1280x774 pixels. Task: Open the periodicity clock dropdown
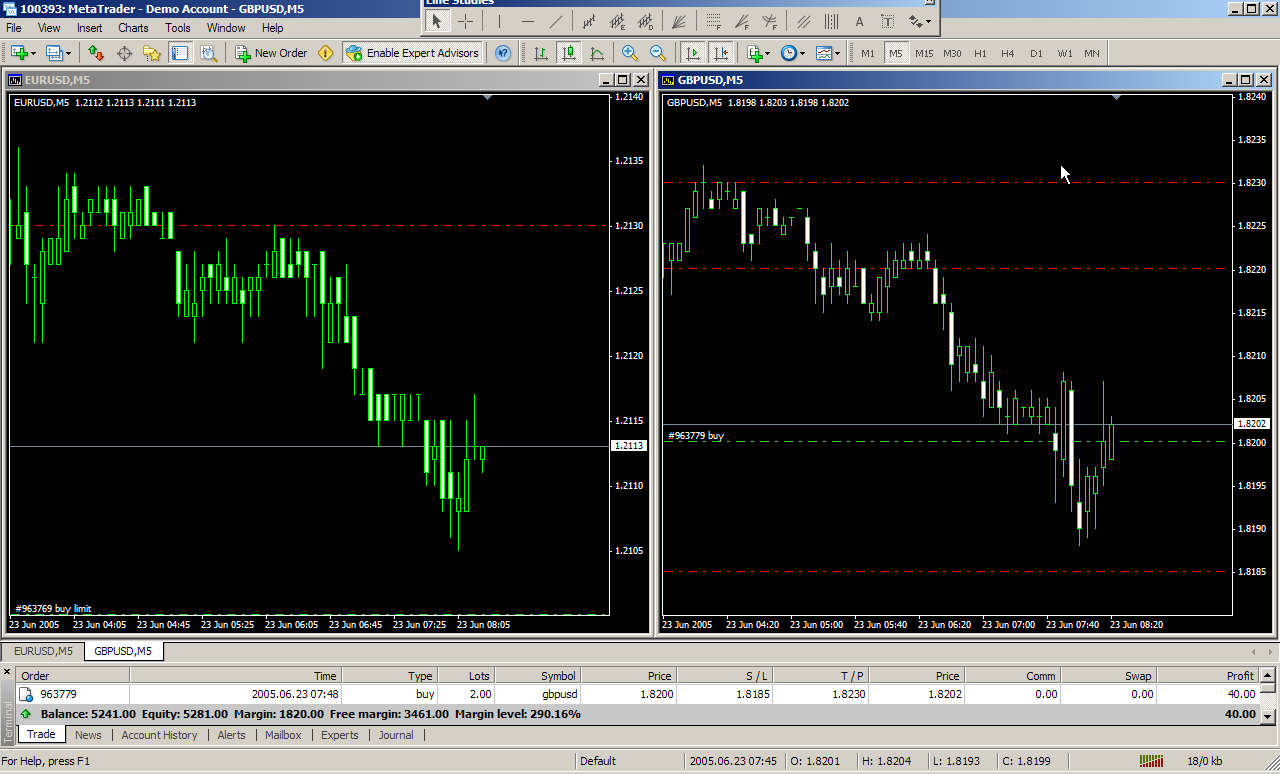click(x=802, y=53)
